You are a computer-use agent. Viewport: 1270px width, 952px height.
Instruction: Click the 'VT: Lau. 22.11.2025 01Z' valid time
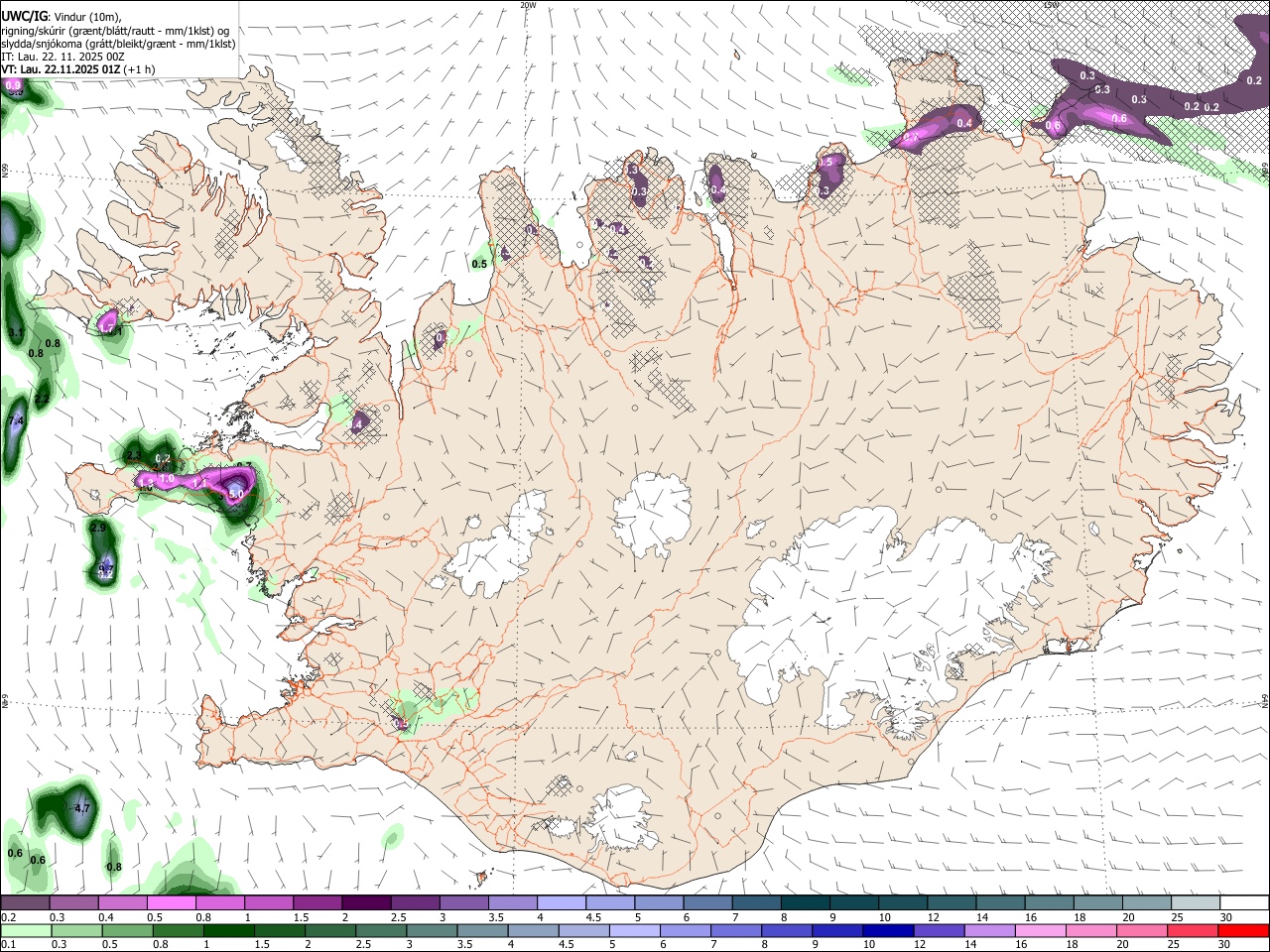60,69
